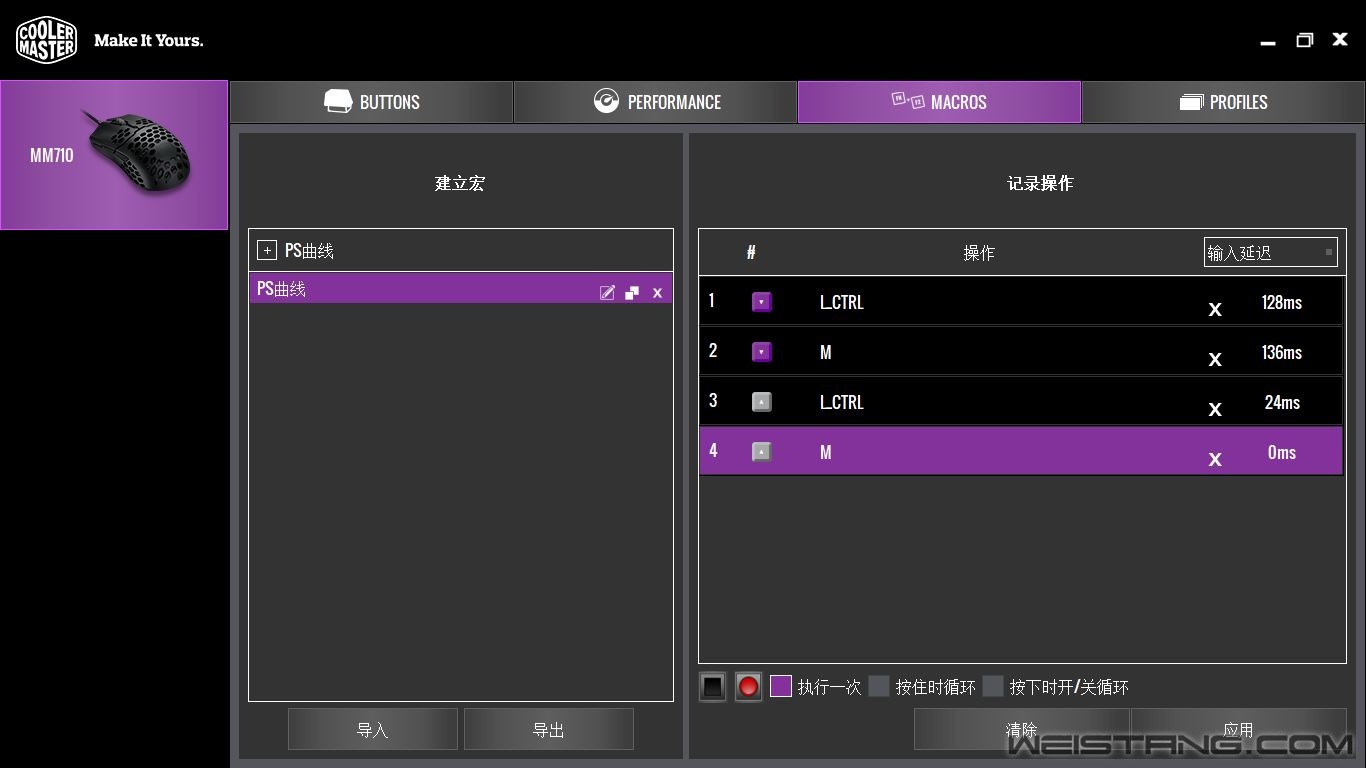Start recording with red record button

coord(748,687)
